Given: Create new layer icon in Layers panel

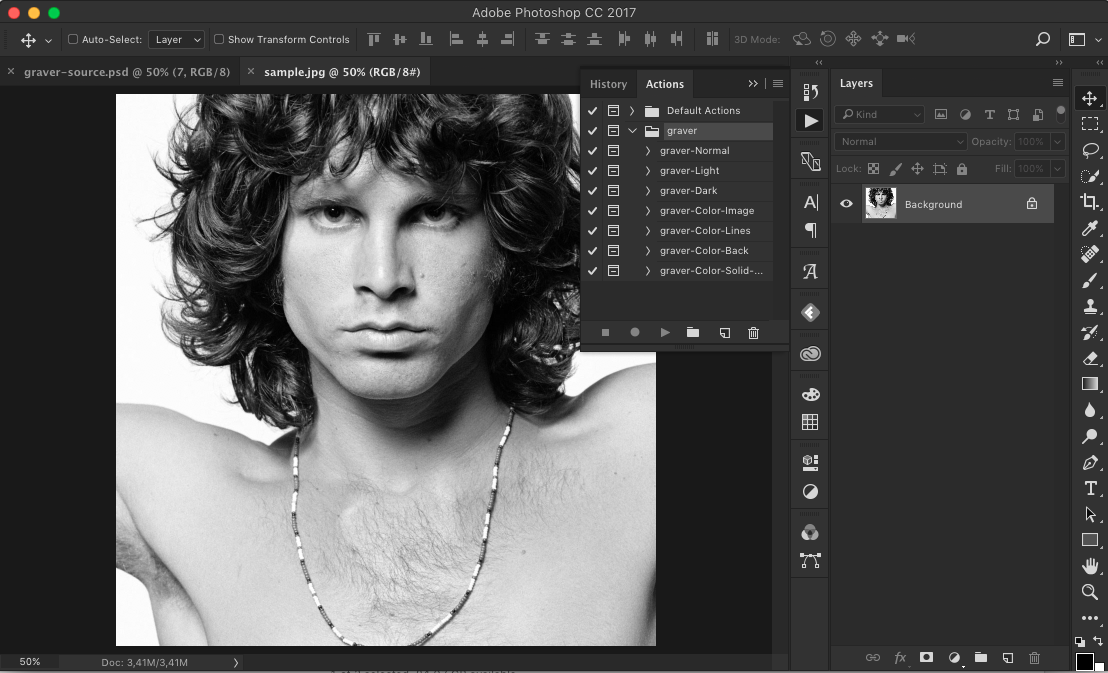Looking at the screenshot, I should point(1008,657).
